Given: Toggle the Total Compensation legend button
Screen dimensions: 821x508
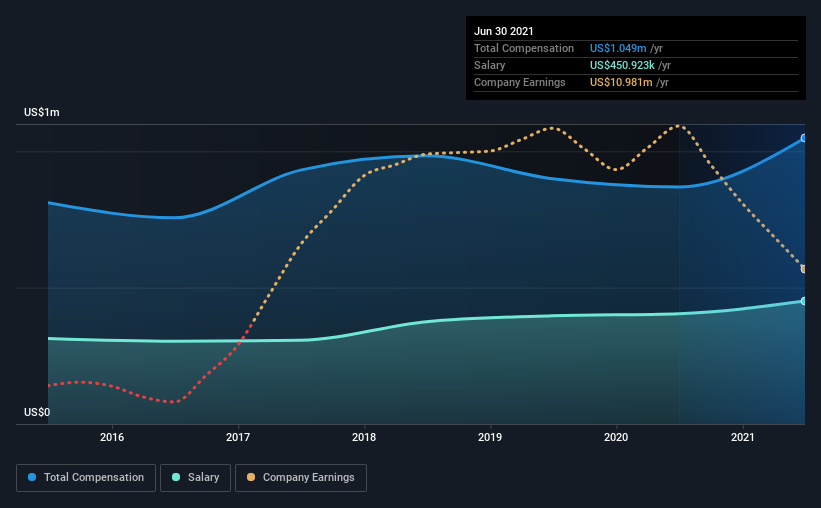Looking at the screenshot, I should point(86,478).
